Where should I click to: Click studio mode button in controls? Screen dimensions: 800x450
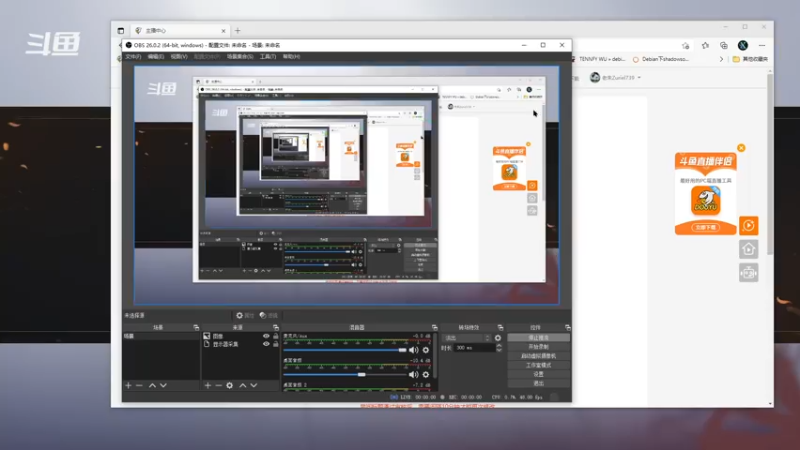tap(538, 365)
